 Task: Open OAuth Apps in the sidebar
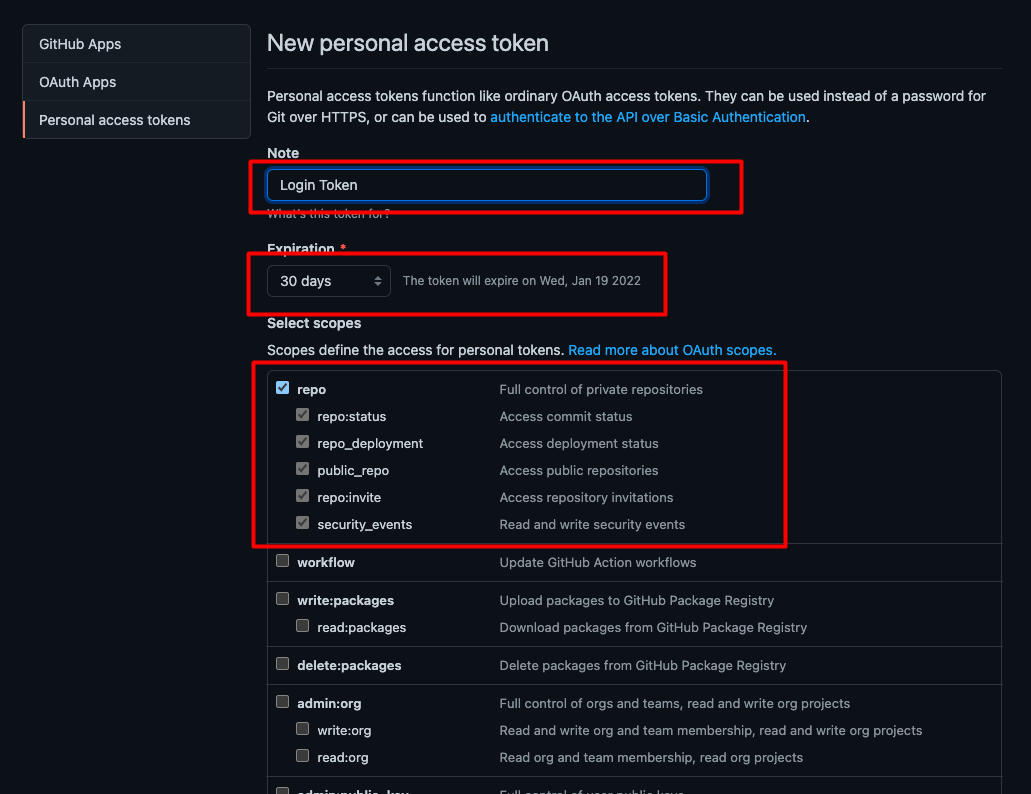(x=136, y=82)
